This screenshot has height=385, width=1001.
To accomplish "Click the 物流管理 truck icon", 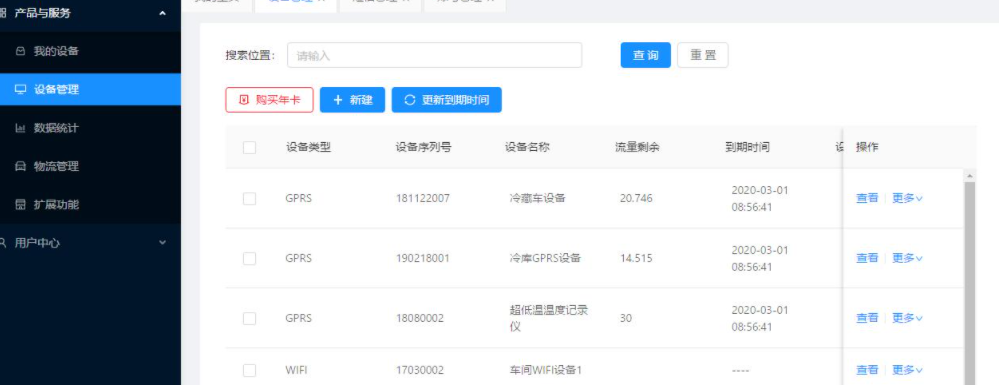I will pyautogui.click(x=20, y=167).
